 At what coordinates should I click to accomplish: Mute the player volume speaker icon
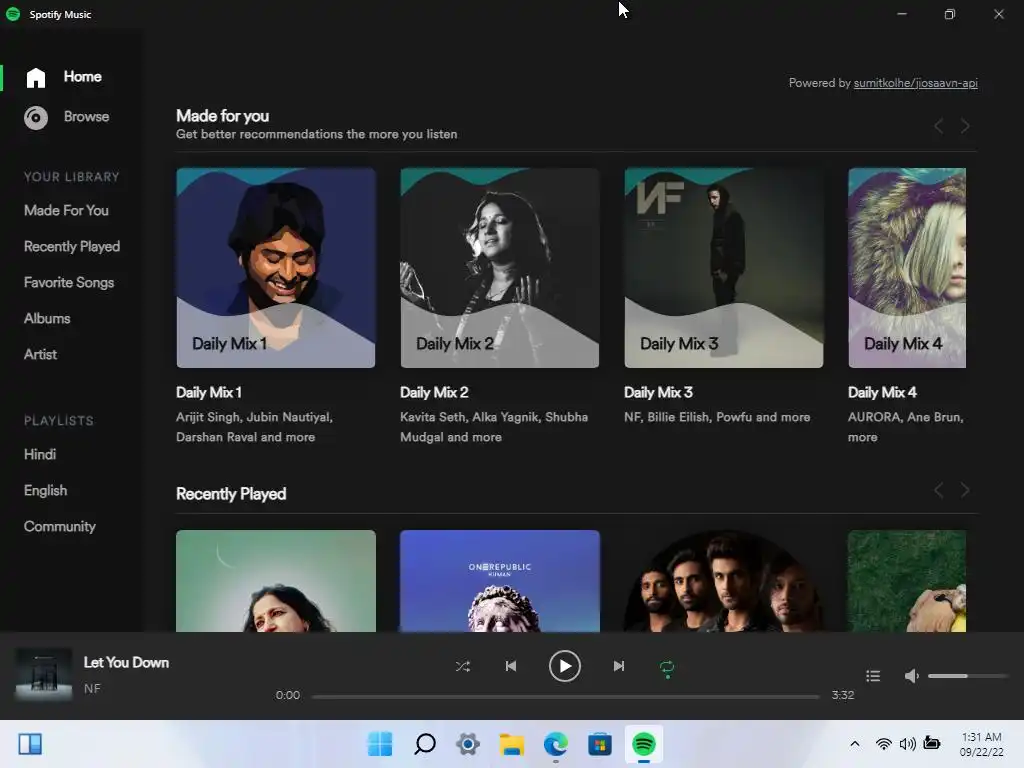point(912,676)
